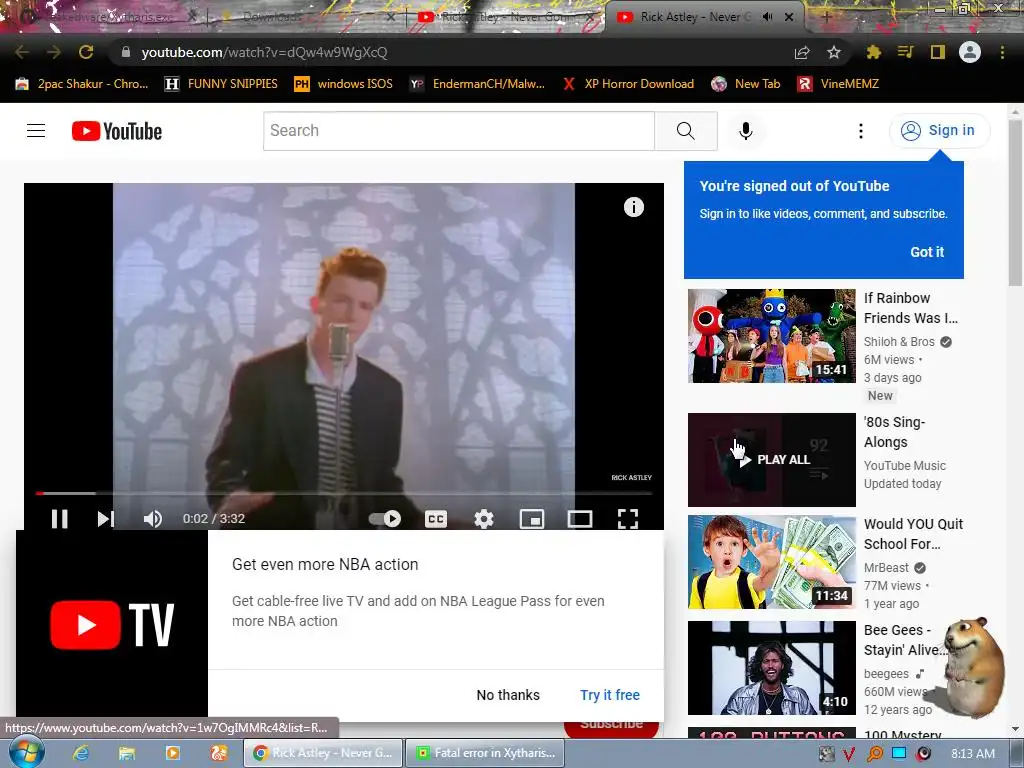
Task: Open the Windows Start button
Action: click(x=27, y=752)
